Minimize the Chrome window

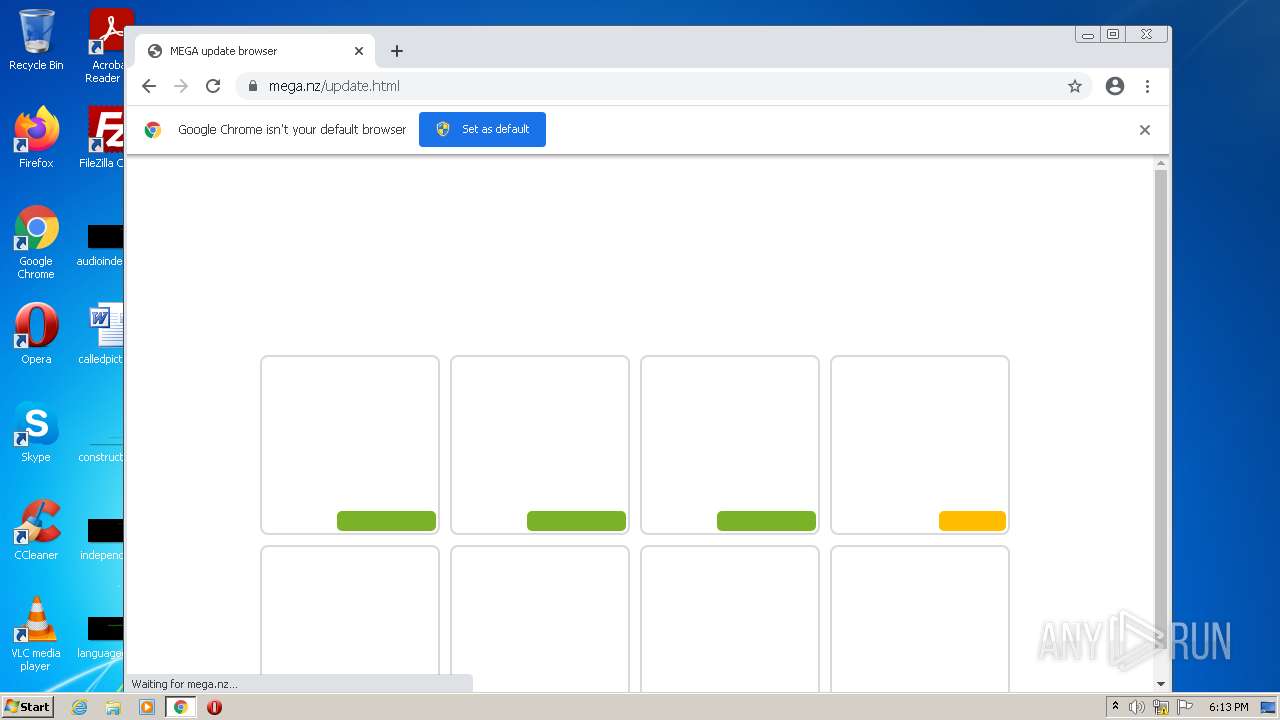(1088, 34)
